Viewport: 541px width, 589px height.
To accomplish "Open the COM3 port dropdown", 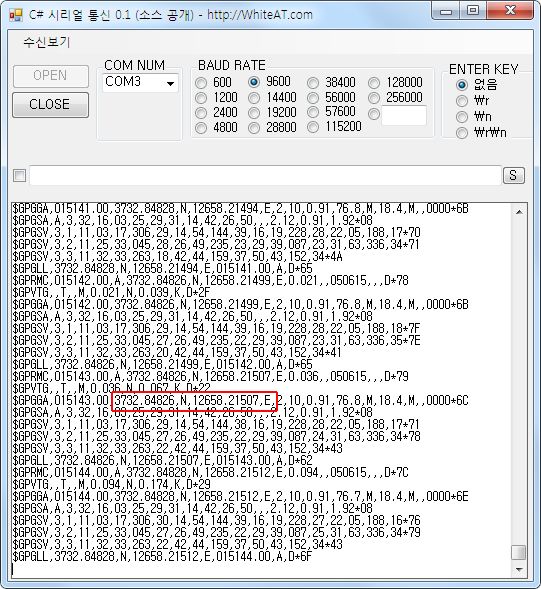I will click(140, 82).
